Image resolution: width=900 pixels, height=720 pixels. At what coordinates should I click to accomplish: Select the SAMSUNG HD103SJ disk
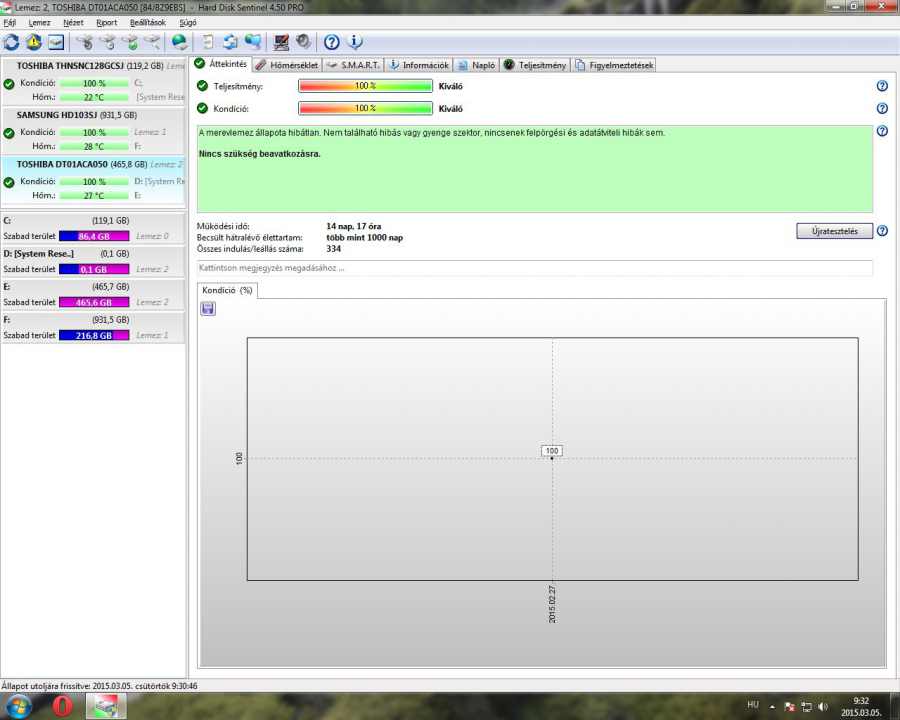pos(93,130)
